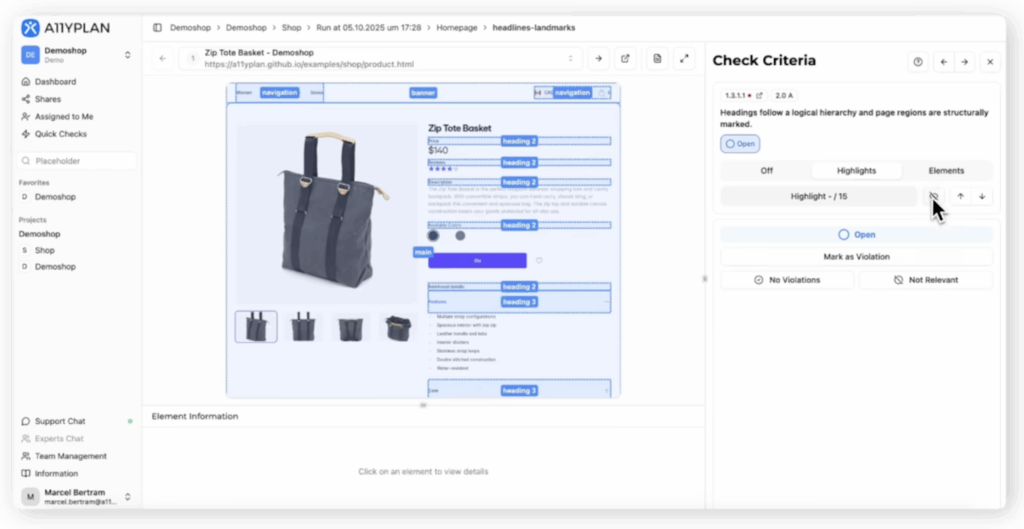The width and height of the screenshot is (1024, 529).
Task: Click the Placeholder search field
Action: pyautogui.click(x=77, y=161)
